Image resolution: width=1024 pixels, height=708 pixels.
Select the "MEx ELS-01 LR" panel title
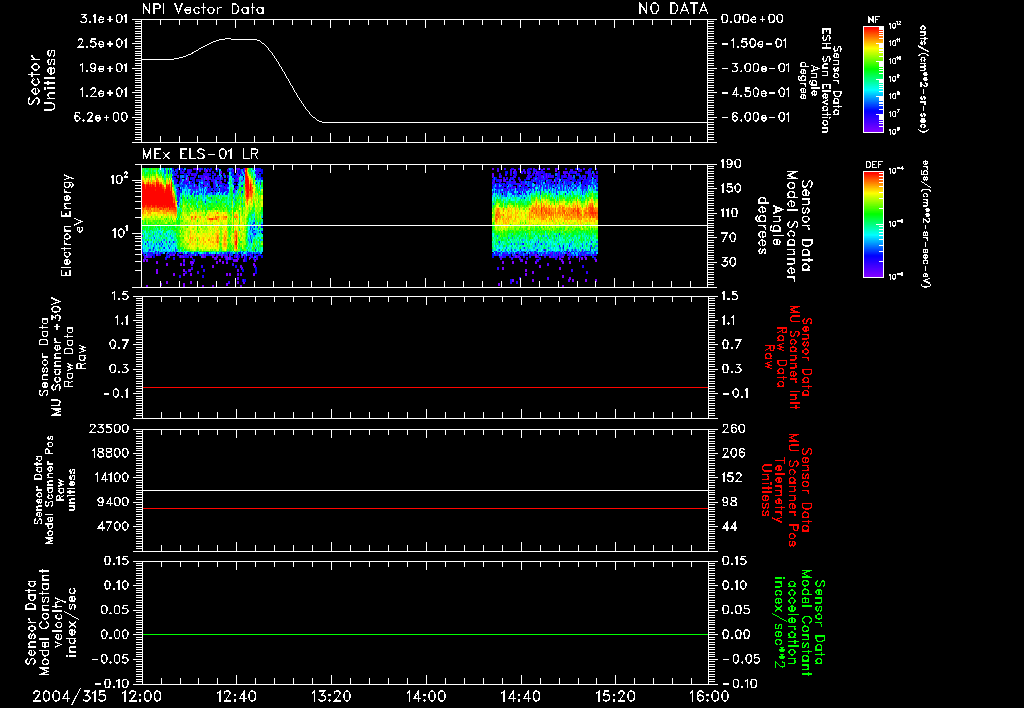(x=200, y=154)
